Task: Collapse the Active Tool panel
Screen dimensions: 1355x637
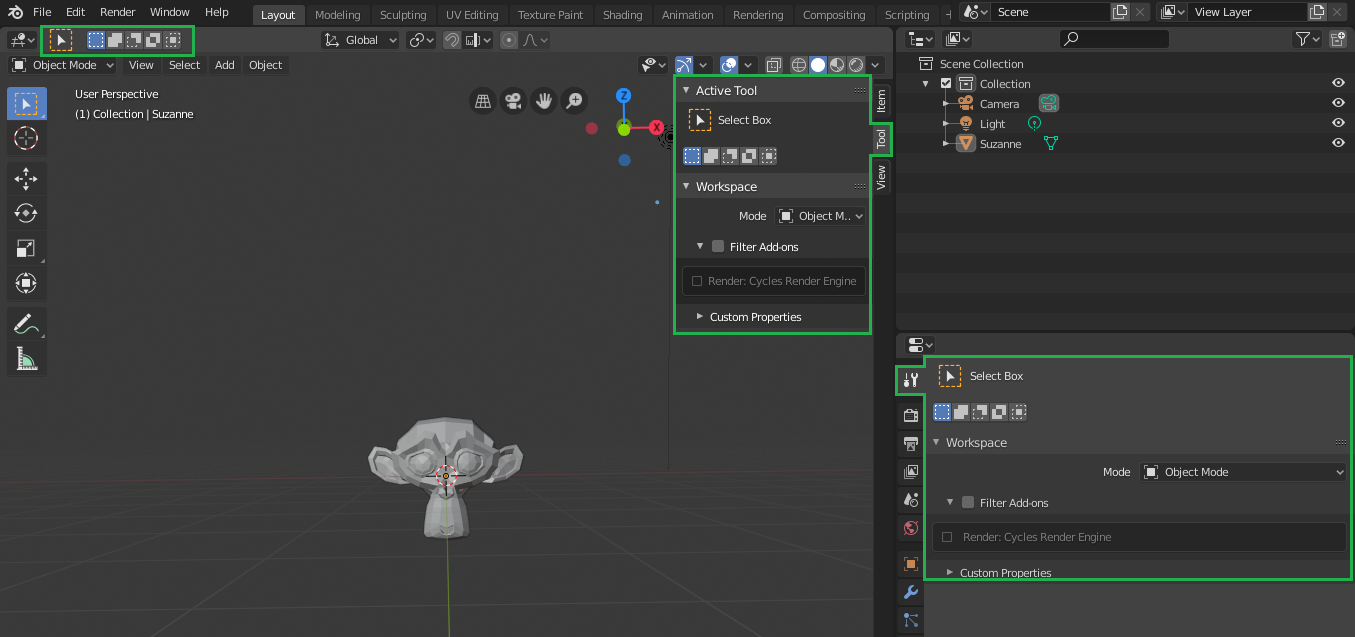Action: [686, 90]
